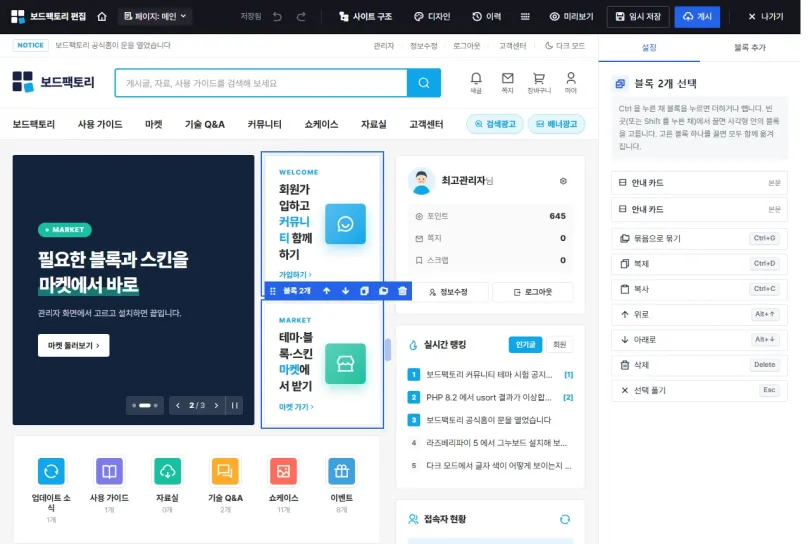Click 삭제 (Delete) in the panel
Image resolution: width=810 pixels, height=544 pixels.
coord(699,365)
